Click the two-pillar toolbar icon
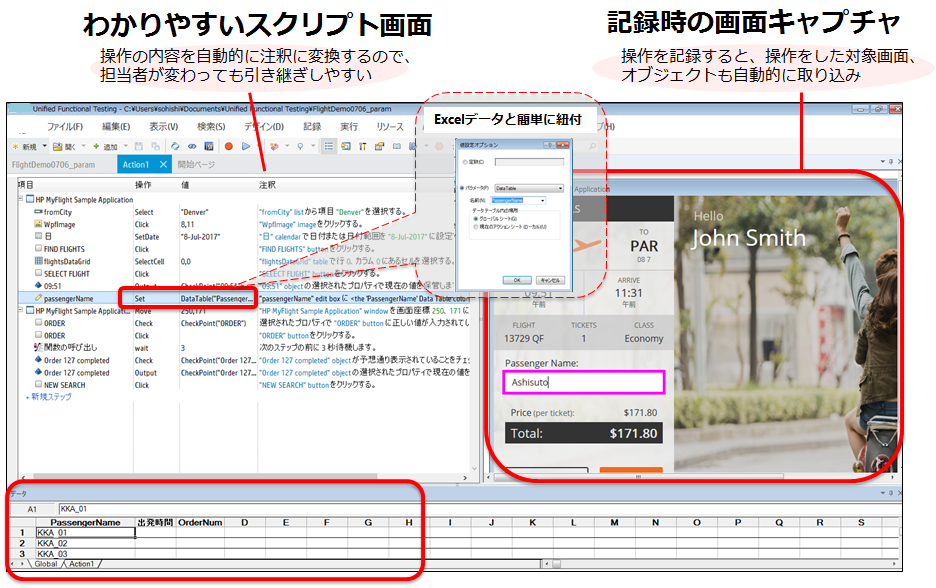Screen dimensions: 936x588 [362, 146]
